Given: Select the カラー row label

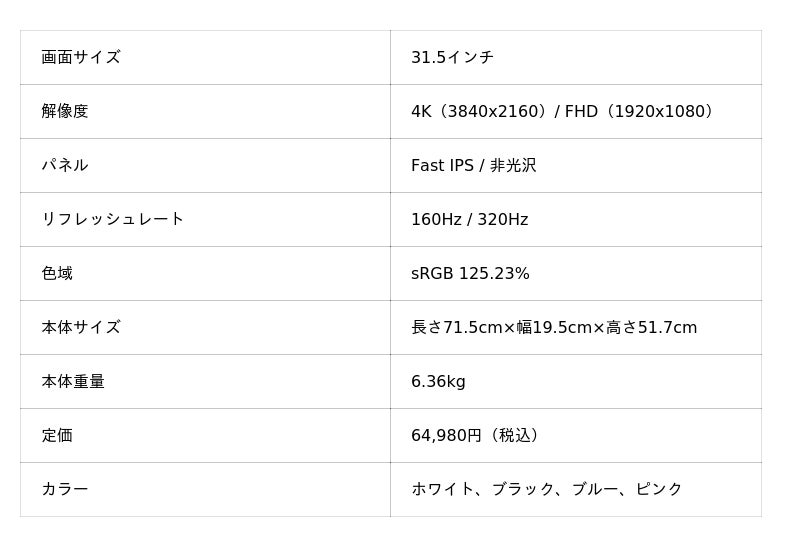Looking at the screenshot, I should click(65, 489).
